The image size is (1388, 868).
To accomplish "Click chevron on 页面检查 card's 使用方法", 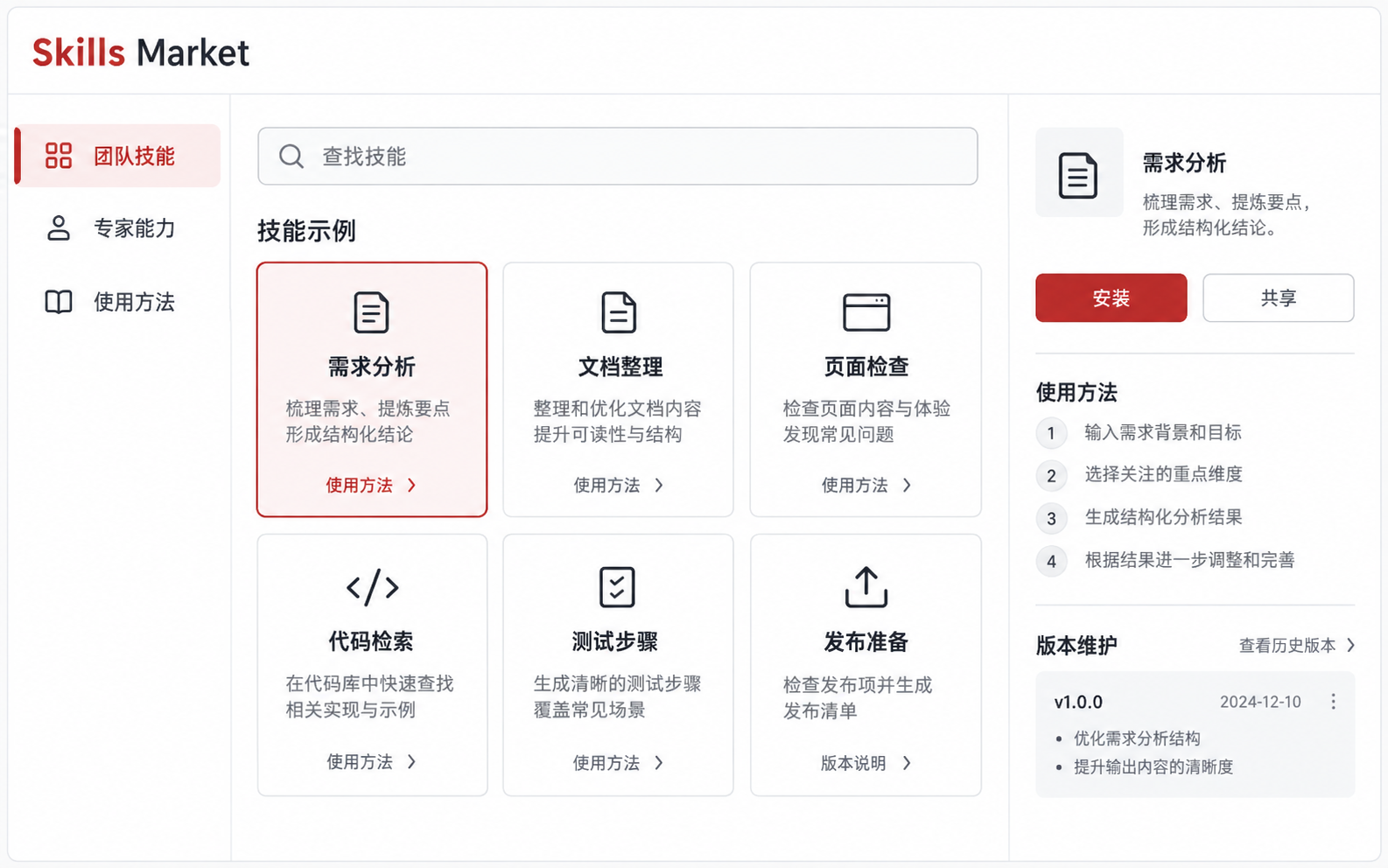I will 908,486.
